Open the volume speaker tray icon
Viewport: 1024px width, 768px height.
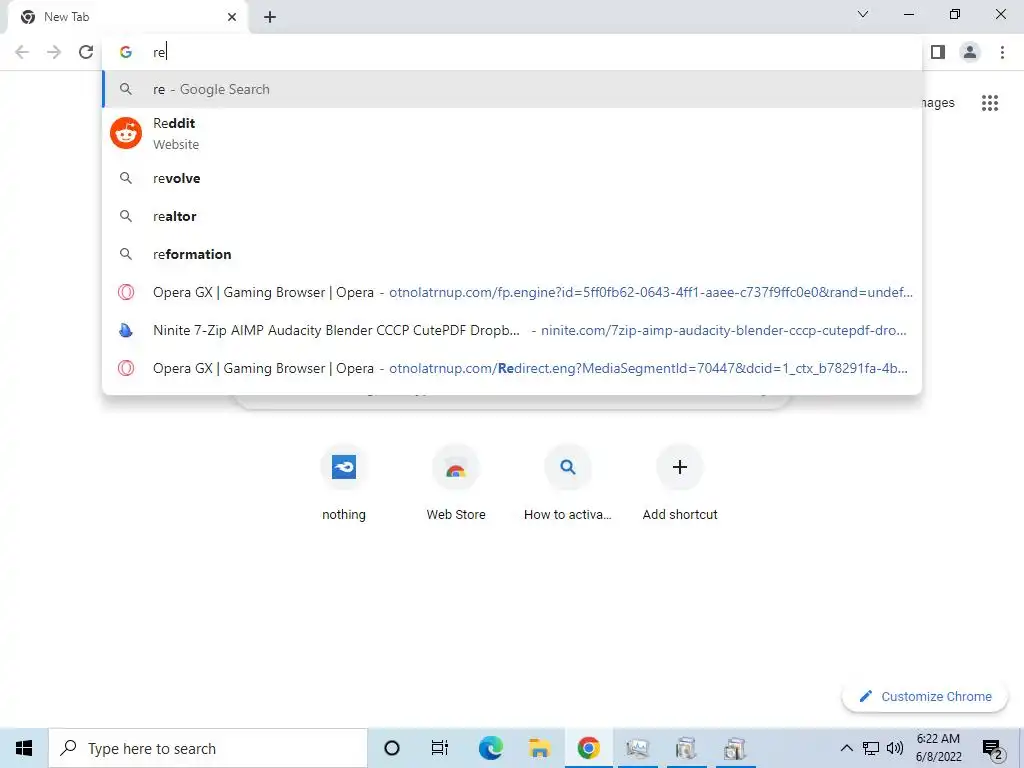pyautogui.click(x=895, y=748)
